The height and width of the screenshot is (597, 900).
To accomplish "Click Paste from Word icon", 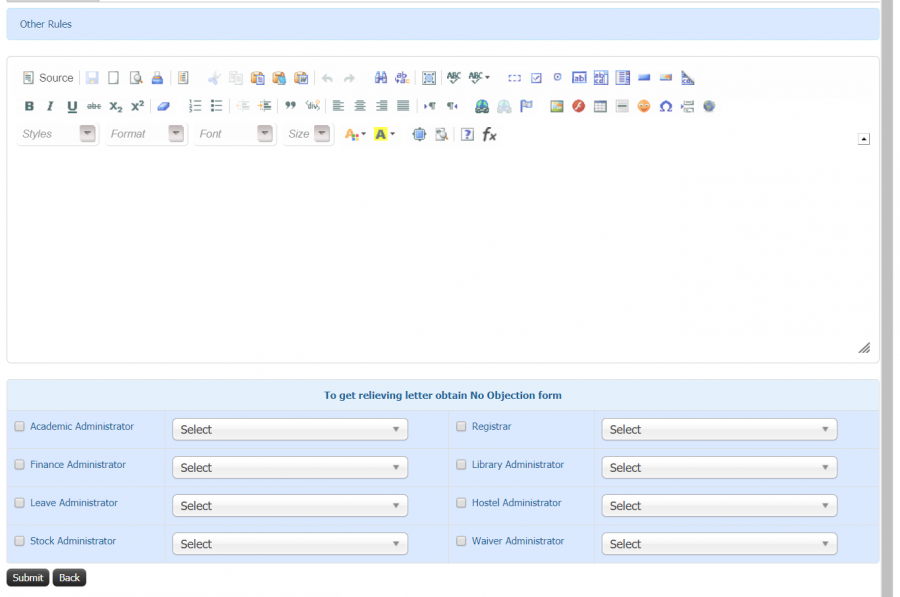I will click(301, 77).
